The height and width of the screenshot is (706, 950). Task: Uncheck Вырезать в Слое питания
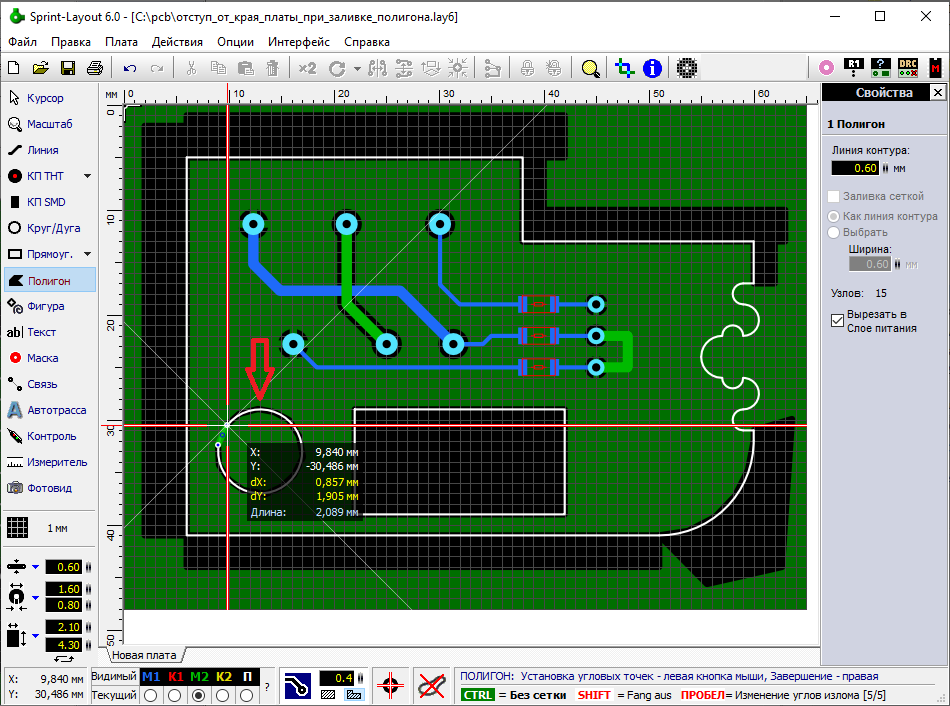click(838, 321)
